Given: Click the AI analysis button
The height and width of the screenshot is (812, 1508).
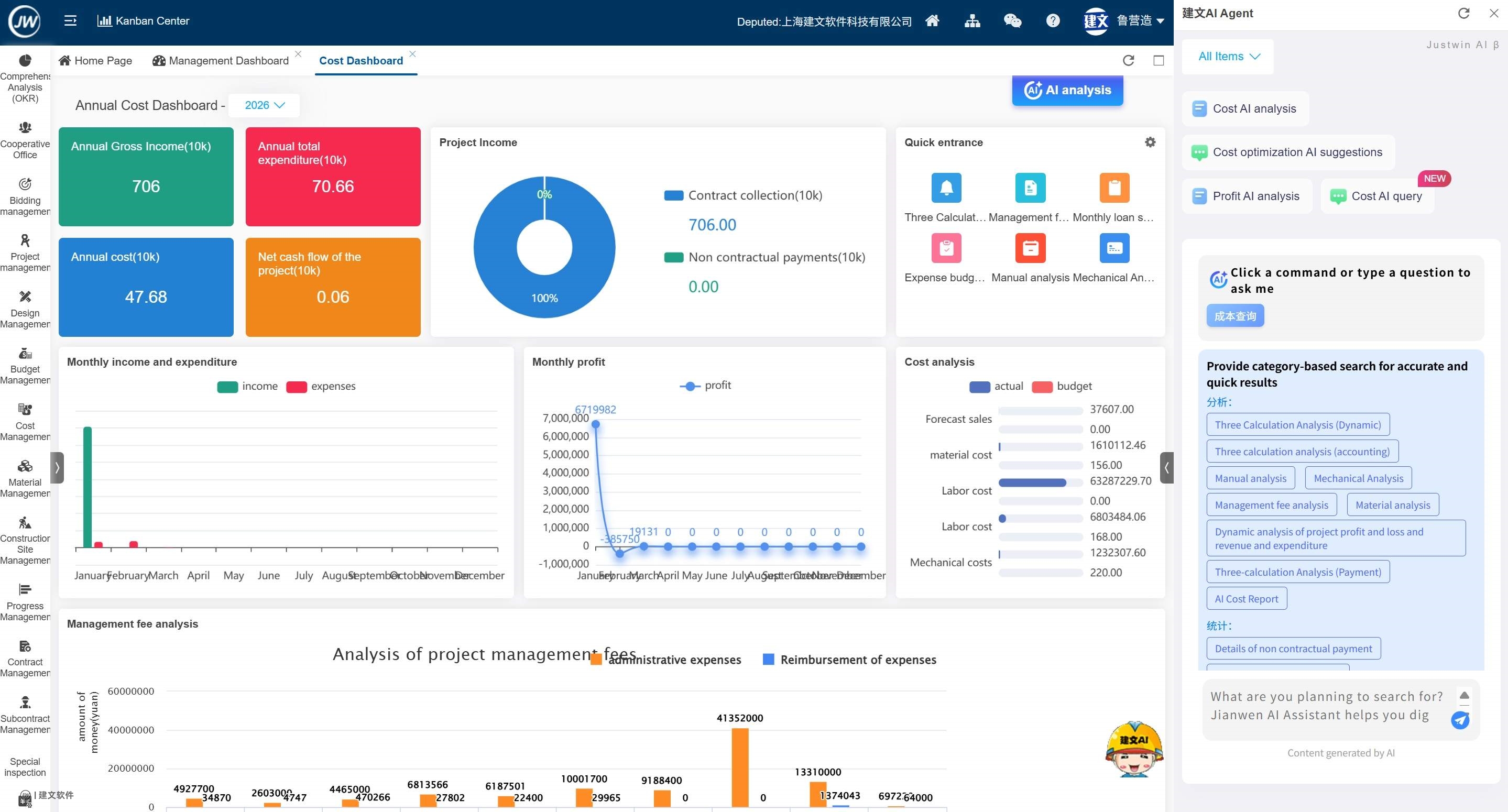Looking at the screenshot, I should 1067,90.
